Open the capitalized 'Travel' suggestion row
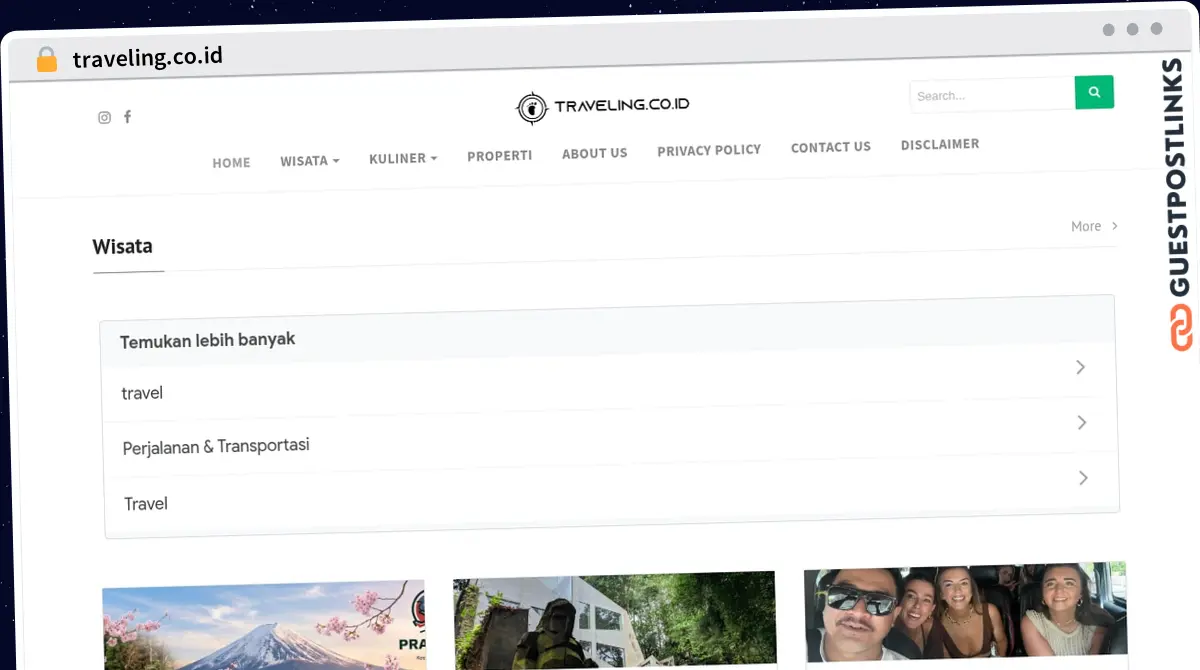Screen dimensions: 1200x670 [x=611, y=492]
